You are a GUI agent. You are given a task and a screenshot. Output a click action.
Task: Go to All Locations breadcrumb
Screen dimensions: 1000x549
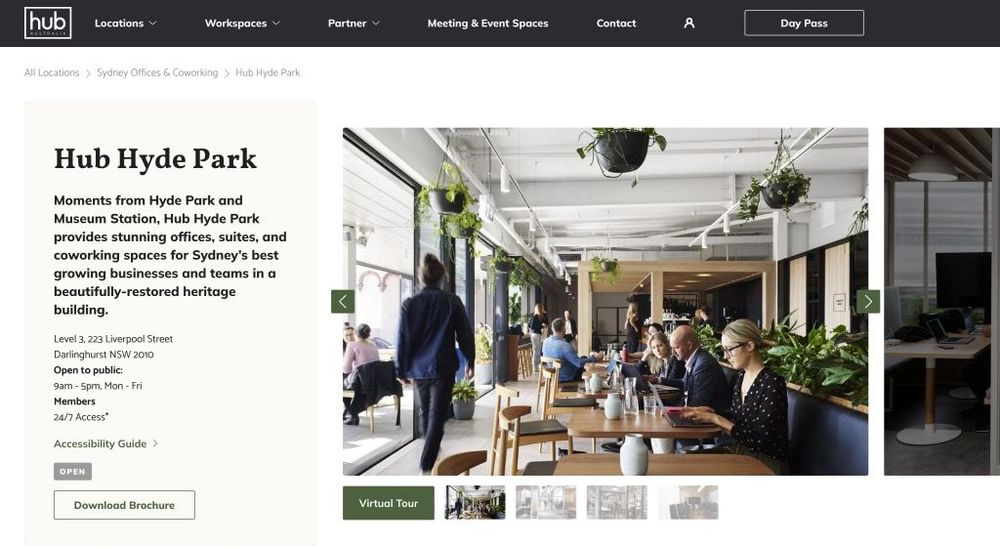52,73
